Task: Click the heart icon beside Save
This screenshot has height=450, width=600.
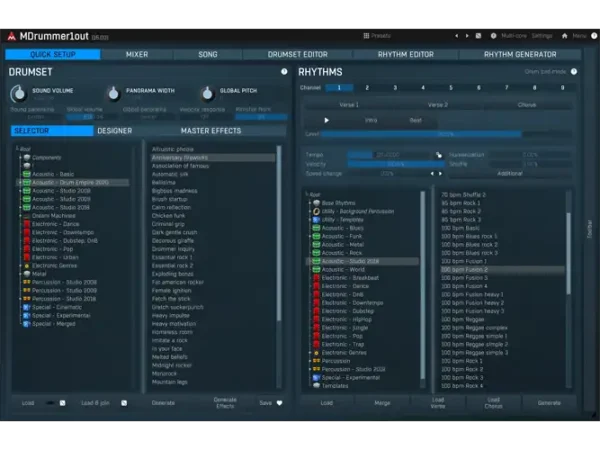Action: [279, 403]
